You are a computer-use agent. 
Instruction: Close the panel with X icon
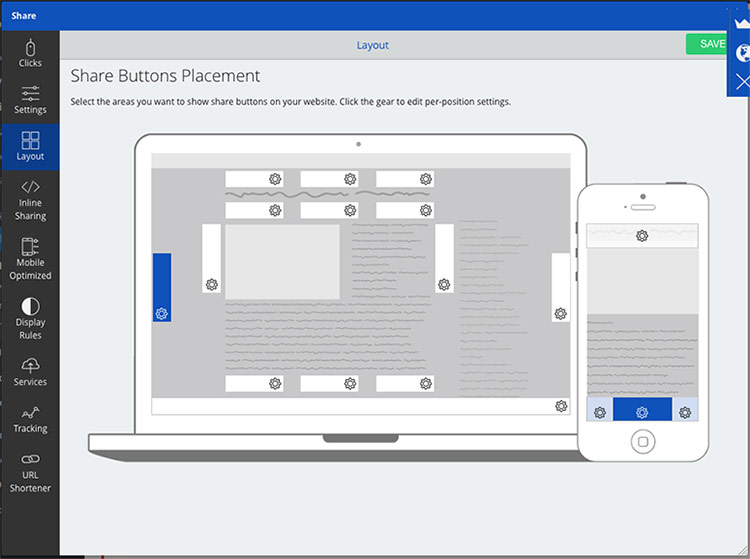[743, 81]
